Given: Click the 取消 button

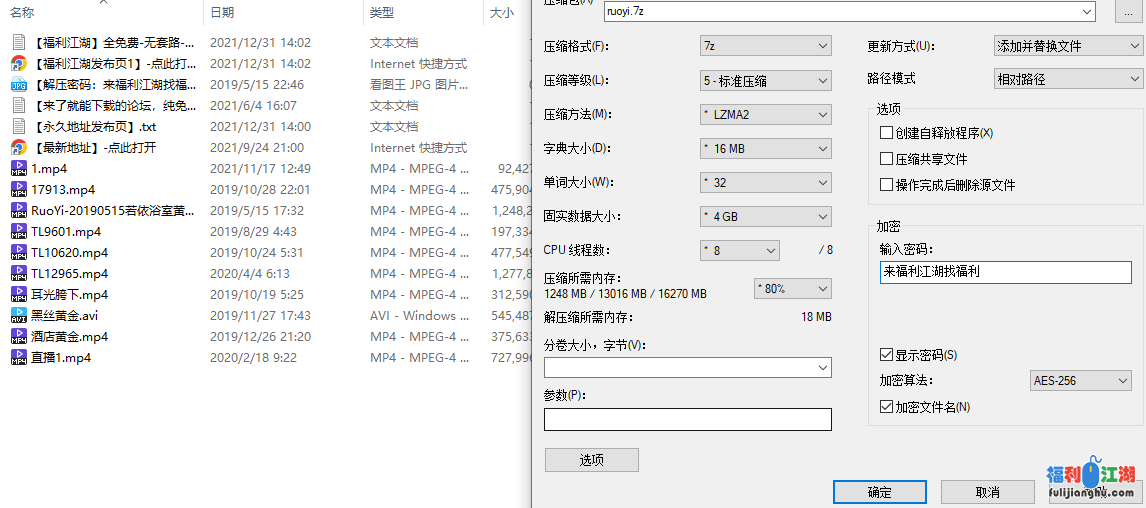Looking at the screenshot, I should 987,492.
